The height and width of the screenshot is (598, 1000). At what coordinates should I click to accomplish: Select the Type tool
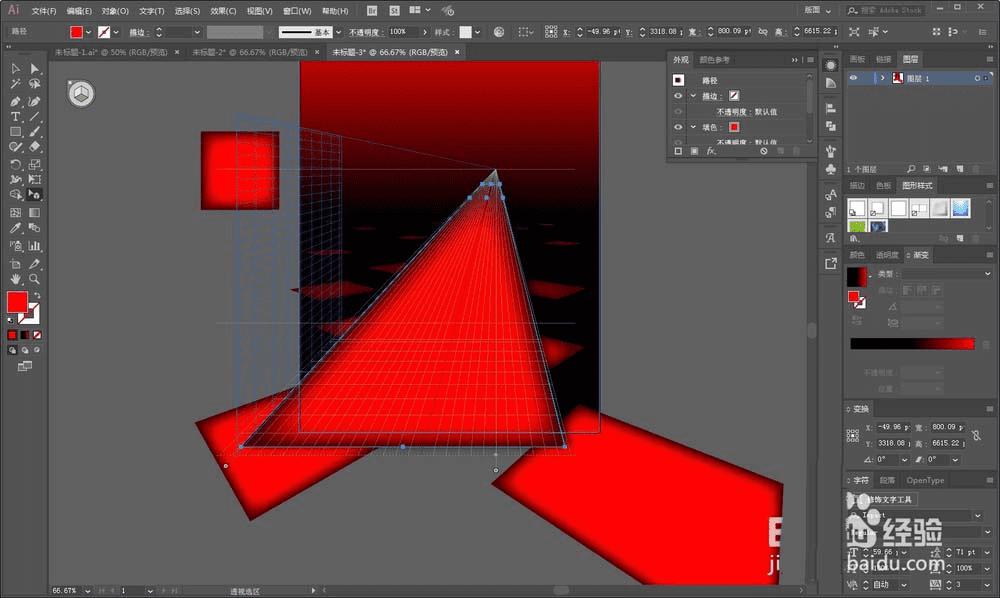click(x=16, y=117)
